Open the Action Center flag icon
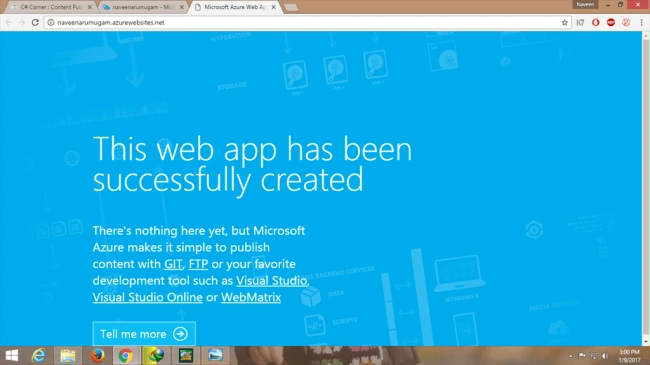 pyautogui.click(x=582, y=356)
